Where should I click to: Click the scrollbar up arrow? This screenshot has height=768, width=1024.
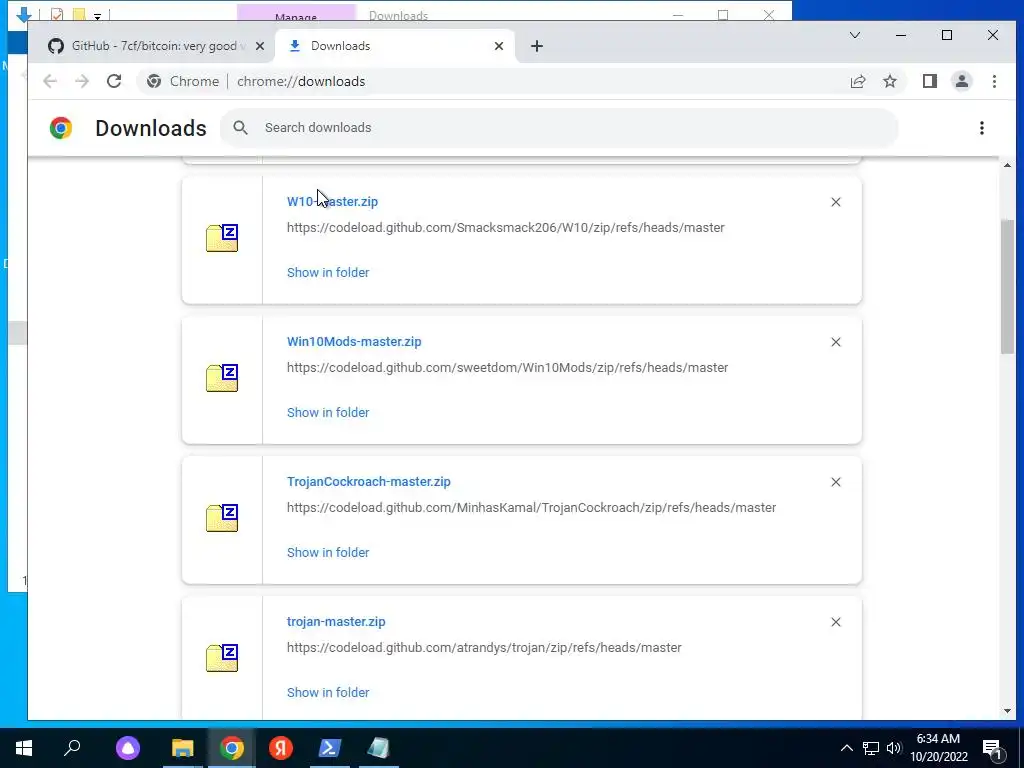click(1007, 165)
